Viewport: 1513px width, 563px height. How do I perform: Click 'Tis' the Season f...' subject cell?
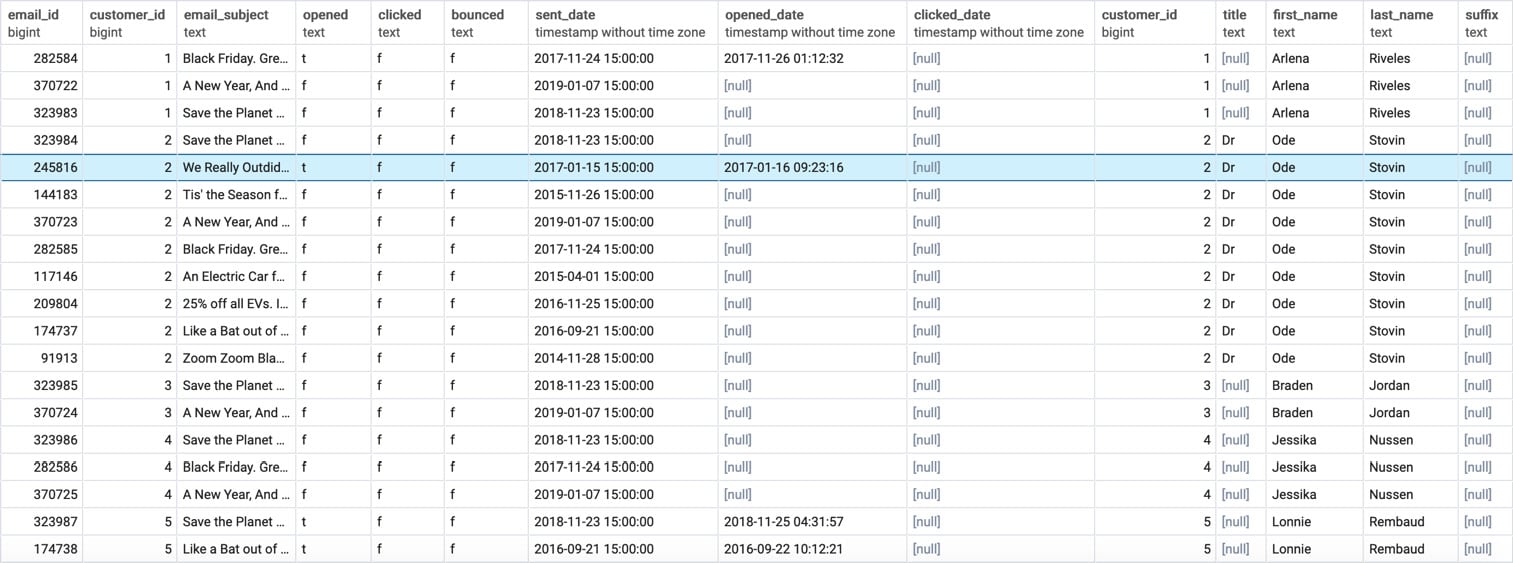[236, 195]
